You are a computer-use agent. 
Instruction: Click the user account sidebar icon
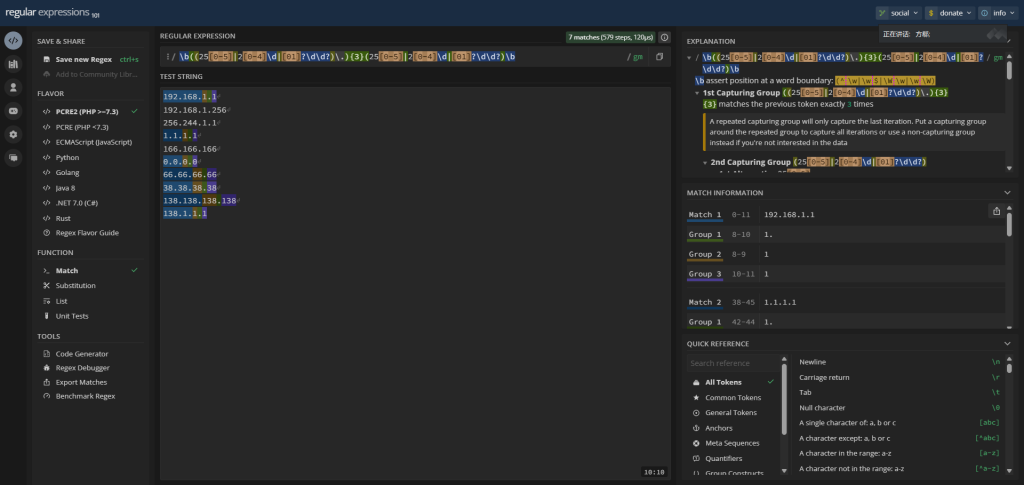click(13, 87)
